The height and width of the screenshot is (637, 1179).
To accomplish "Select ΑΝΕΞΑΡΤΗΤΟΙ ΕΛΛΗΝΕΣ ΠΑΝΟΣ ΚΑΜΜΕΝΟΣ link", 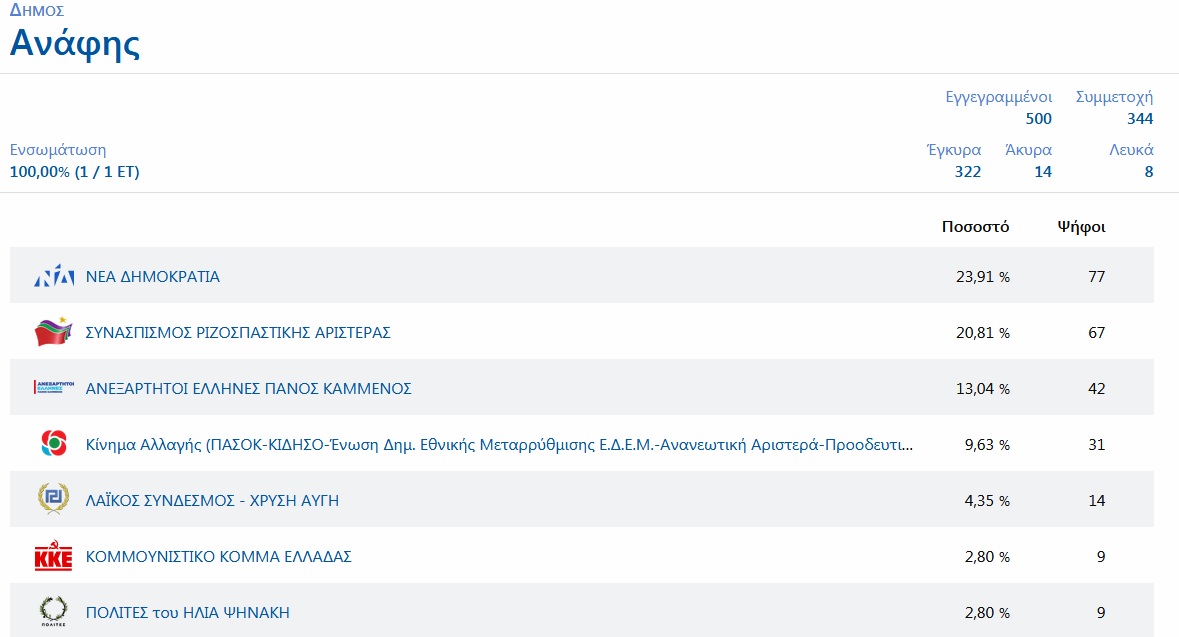I will click(249, 389).
